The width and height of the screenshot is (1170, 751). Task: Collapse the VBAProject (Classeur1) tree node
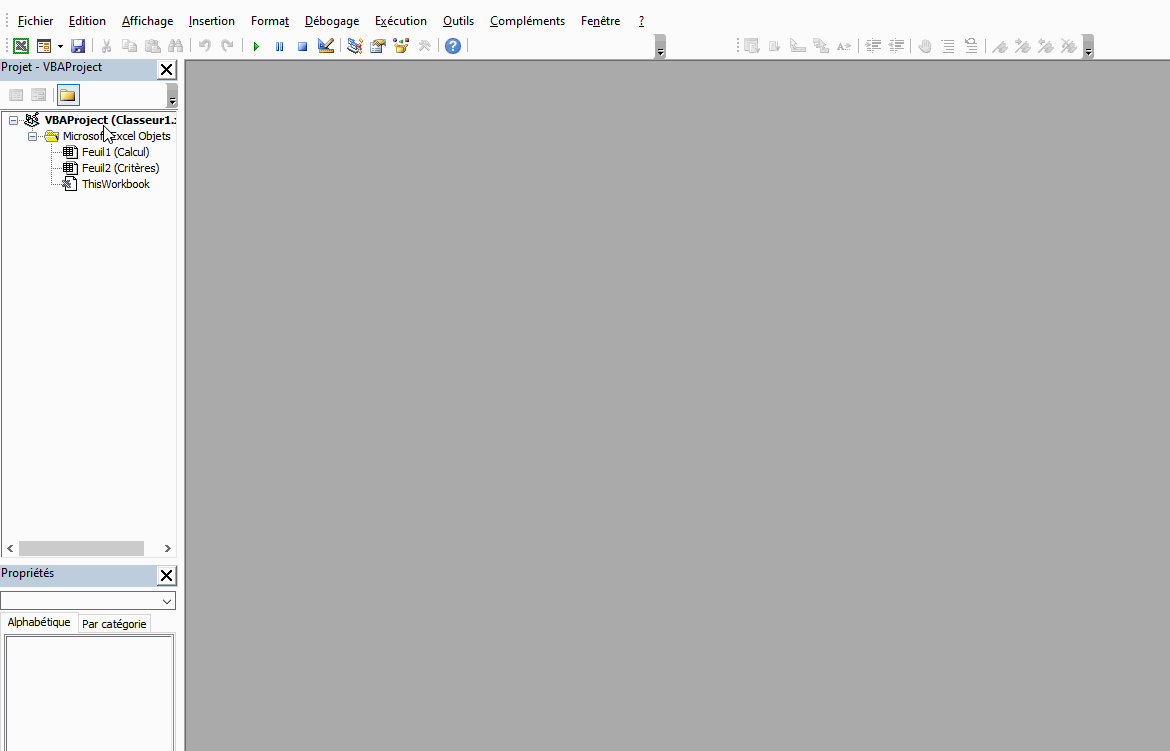[13, 120]
